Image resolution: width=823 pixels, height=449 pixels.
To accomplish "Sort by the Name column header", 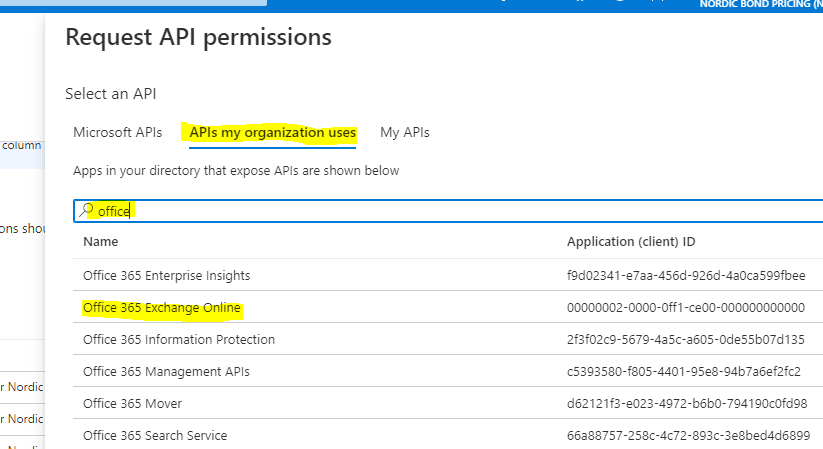I will [x=101, y=242].
